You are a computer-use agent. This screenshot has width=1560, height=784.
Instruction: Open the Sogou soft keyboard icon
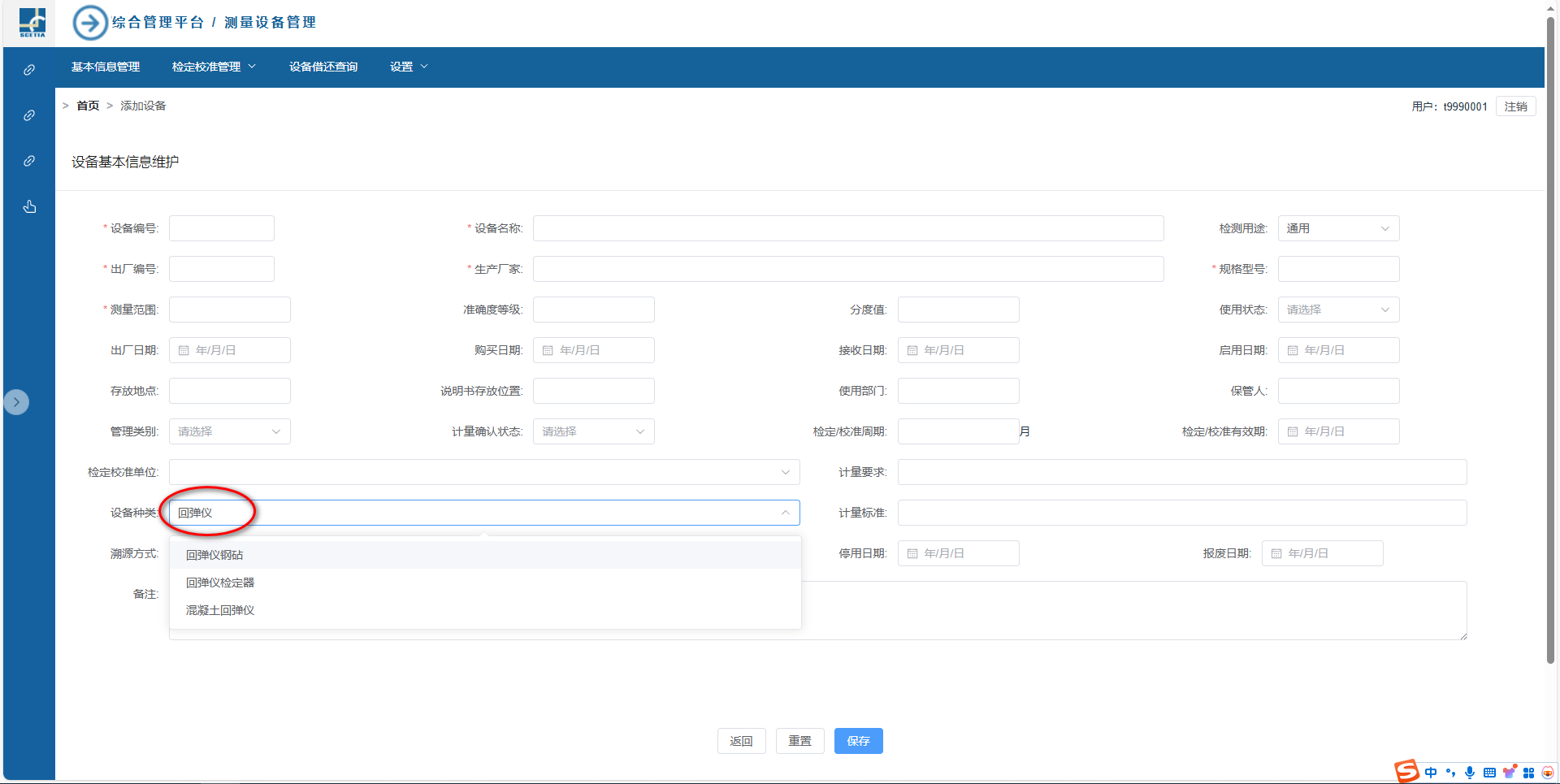1489,773
